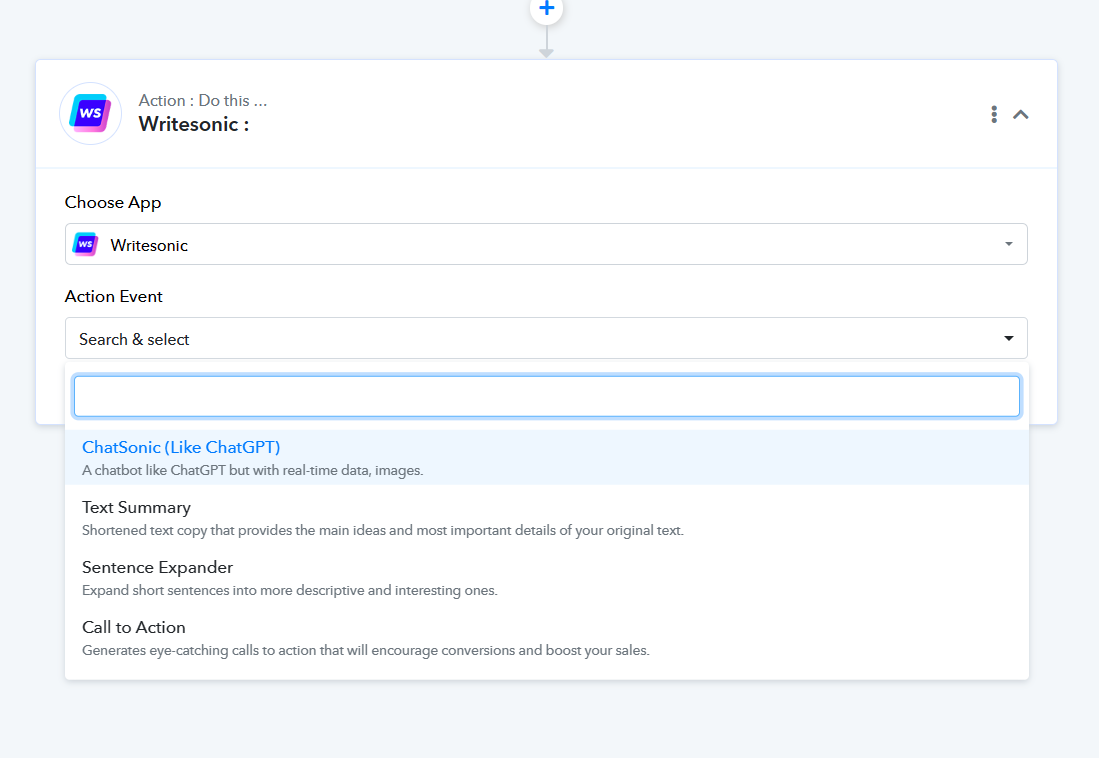The image size is (1099, 758).
Task: Open the Choose App dropdown
Action: point(546,244)
